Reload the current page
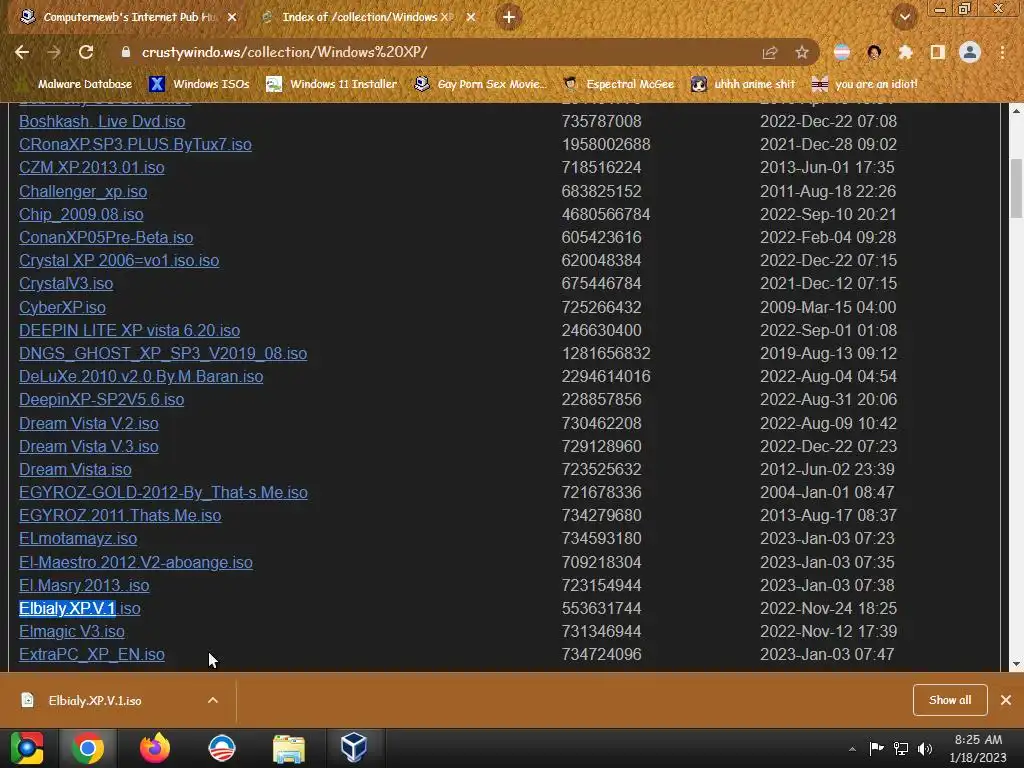The width and height of the screenshot is (1024, 768). point(86,52)
